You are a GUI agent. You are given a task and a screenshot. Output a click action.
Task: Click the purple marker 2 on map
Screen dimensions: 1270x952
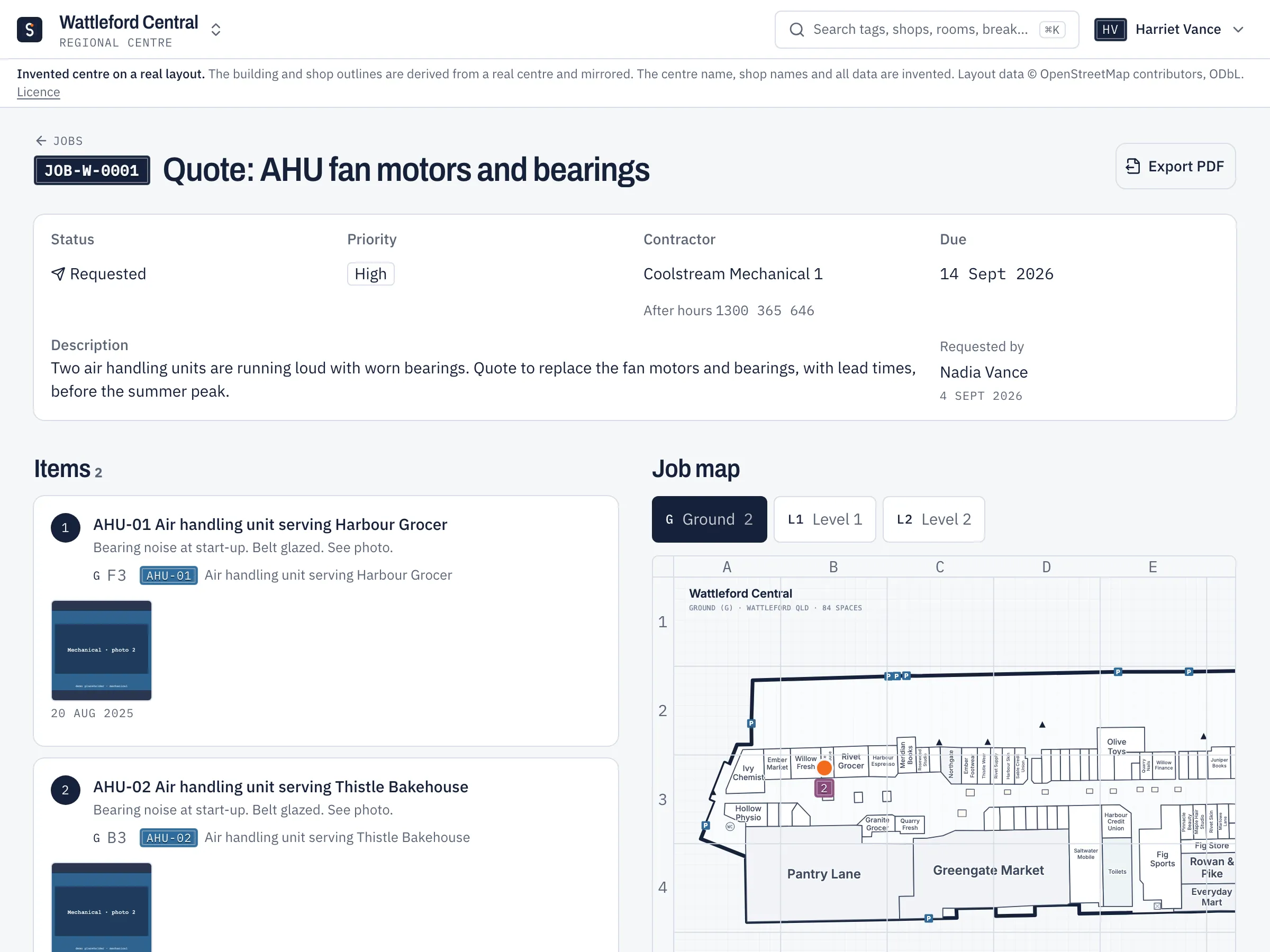click(x=824, y=789)
